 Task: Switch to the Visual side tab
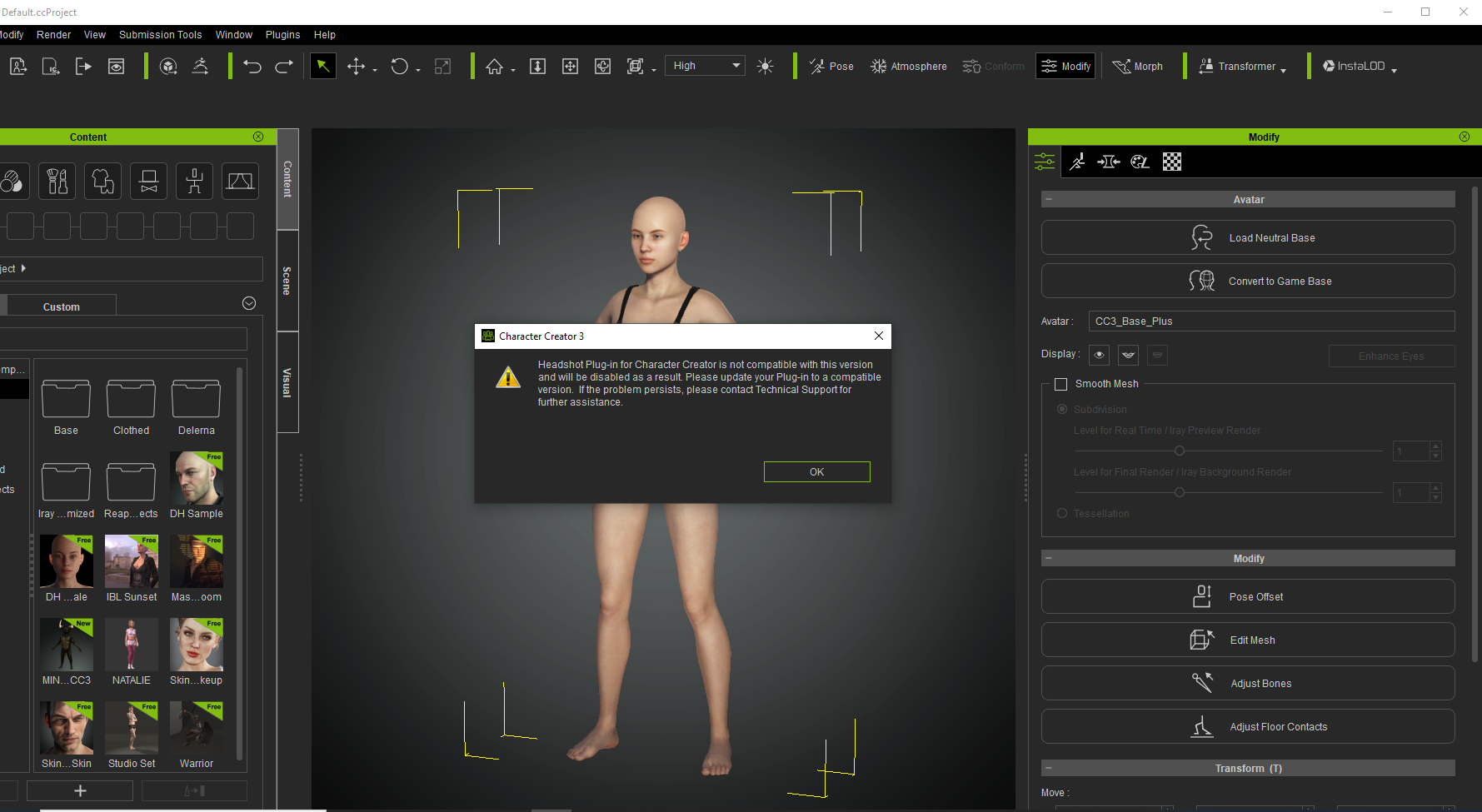click(x=287, y=382)
